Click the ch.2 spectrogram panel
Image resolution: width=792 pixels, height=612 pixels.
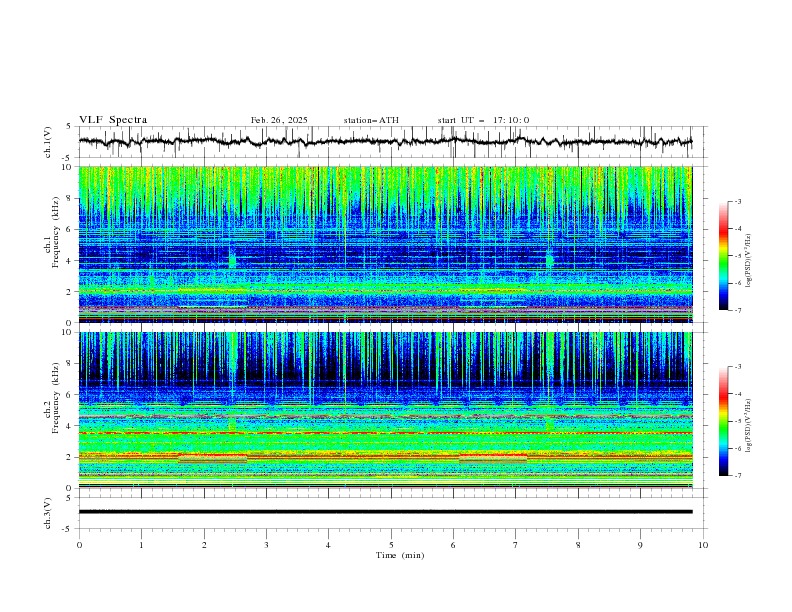pos(385,410)
